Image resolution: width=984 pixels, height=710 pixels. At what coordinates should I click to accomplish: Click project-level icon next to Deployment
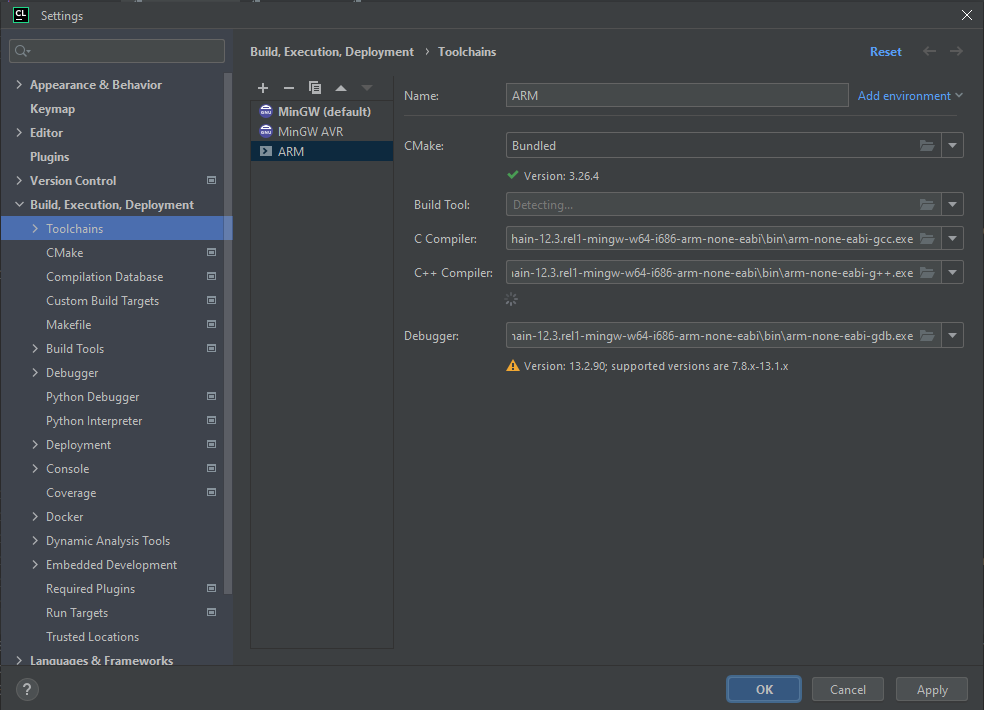tap(211, 444)
